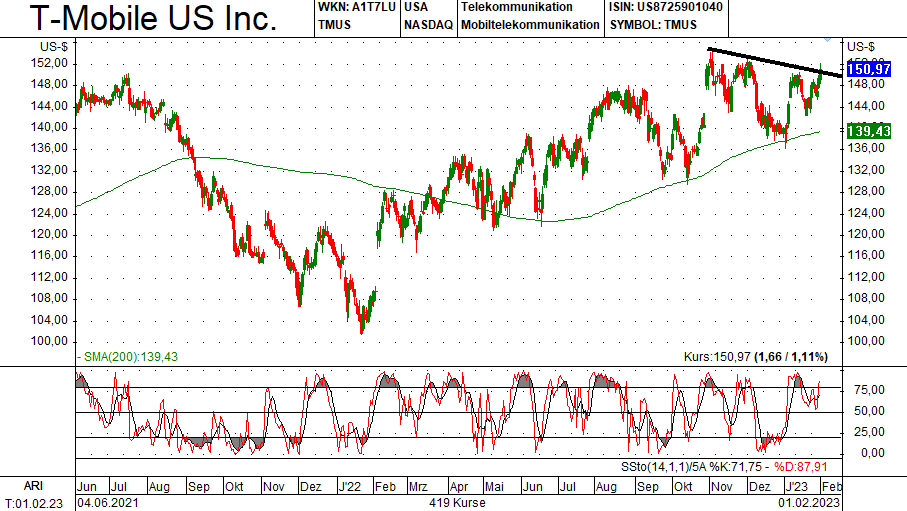
Task: Click the Apr month label
Action: pos(459,486)
